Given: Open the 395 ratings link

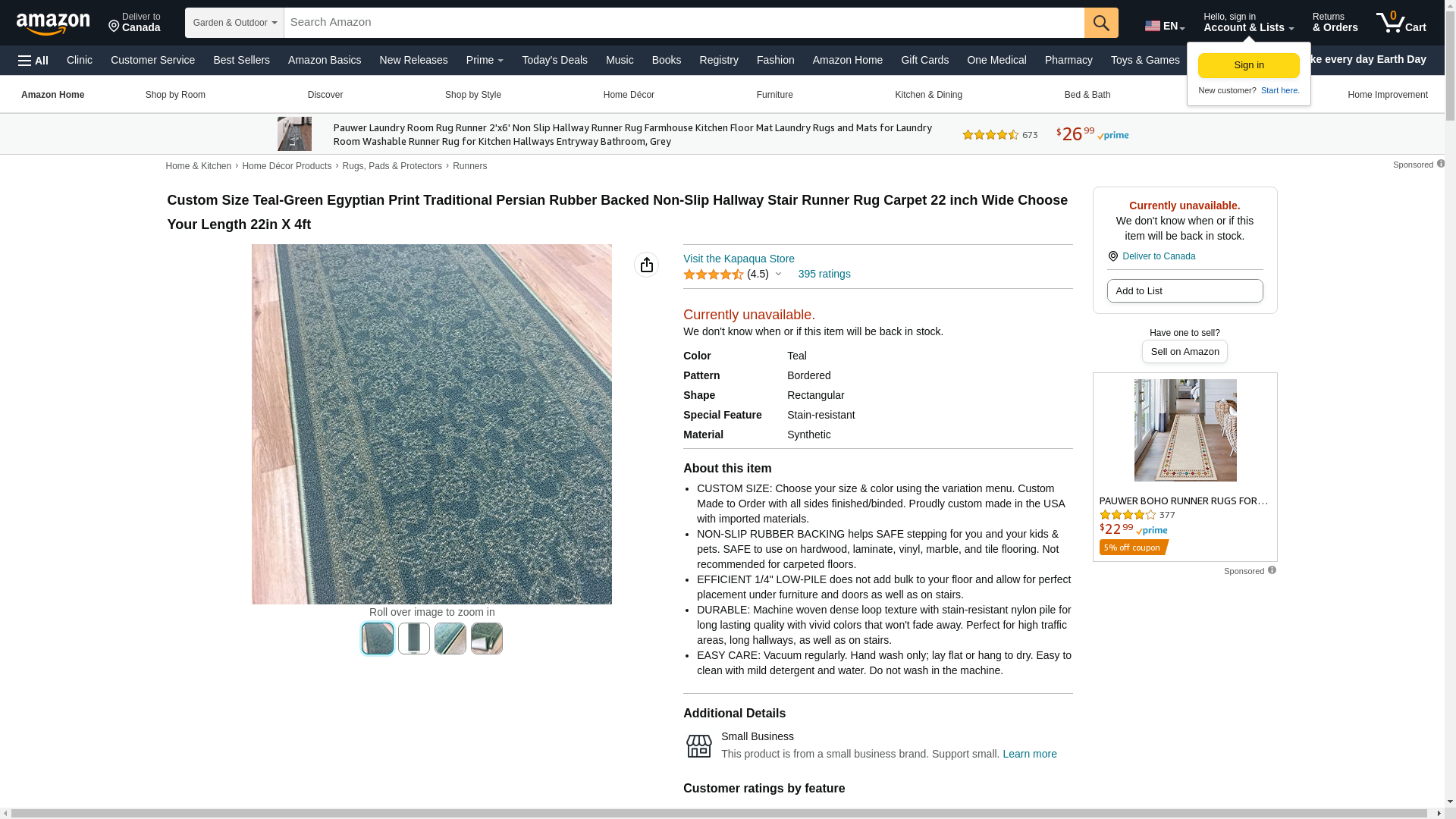Looking at the screenshot, I should (824, 274).
